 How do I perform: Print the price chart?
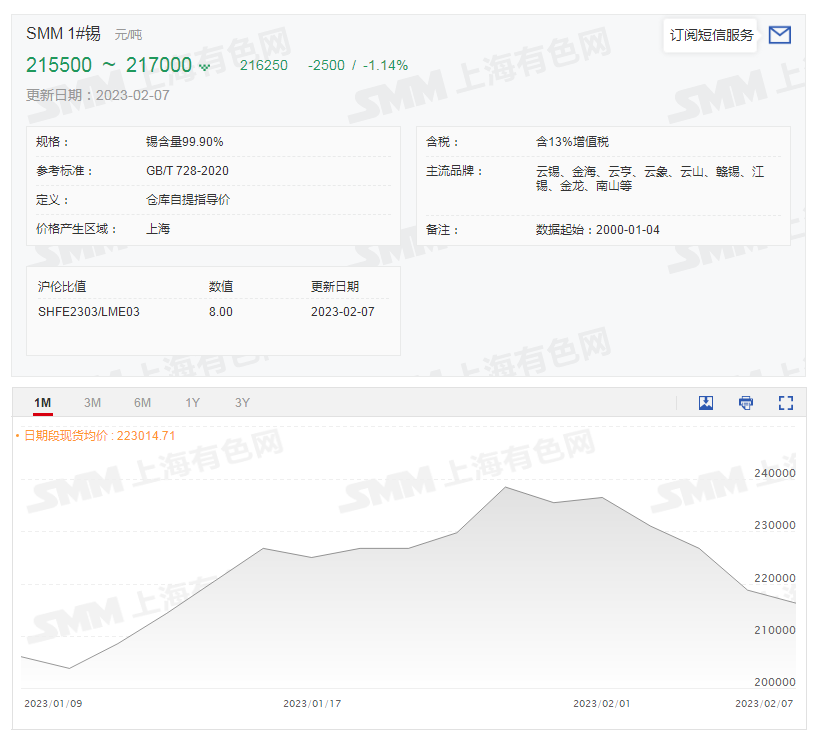746,403
